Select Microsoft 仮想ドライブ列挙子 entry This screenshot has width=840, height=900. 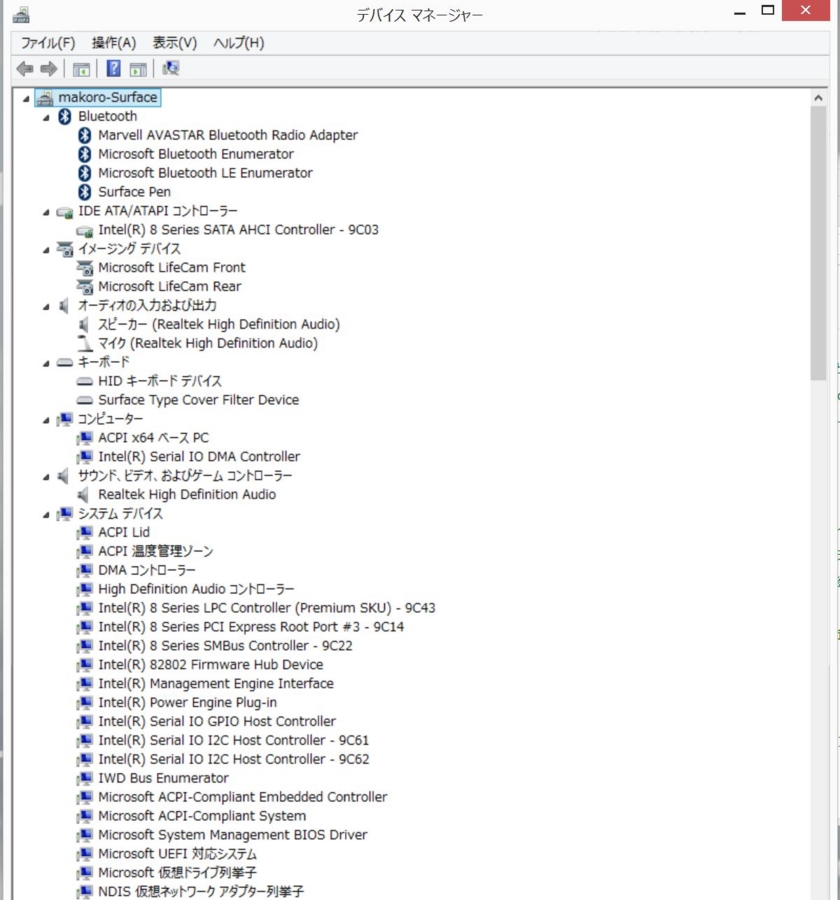pos(177,873)
